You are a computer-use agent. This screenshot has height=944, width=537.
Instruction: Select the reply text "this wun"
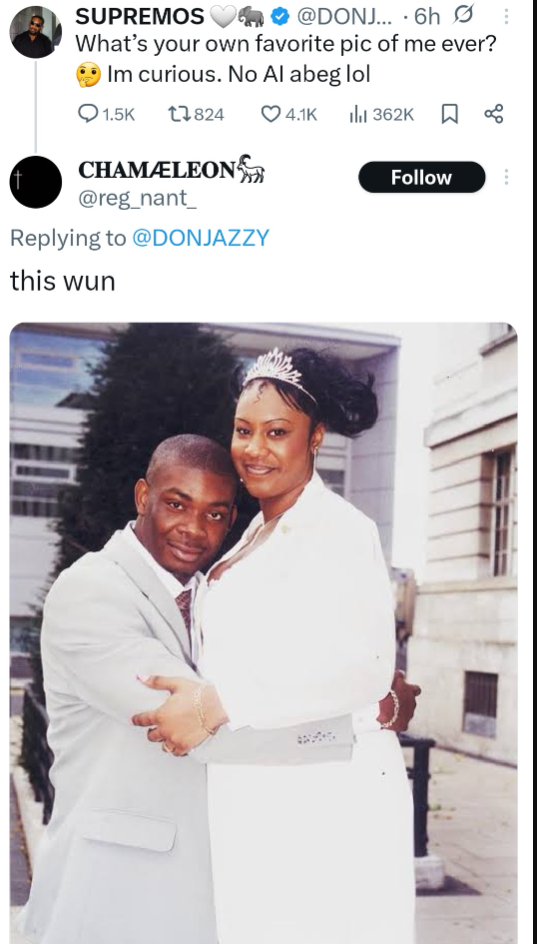[63, 281]
